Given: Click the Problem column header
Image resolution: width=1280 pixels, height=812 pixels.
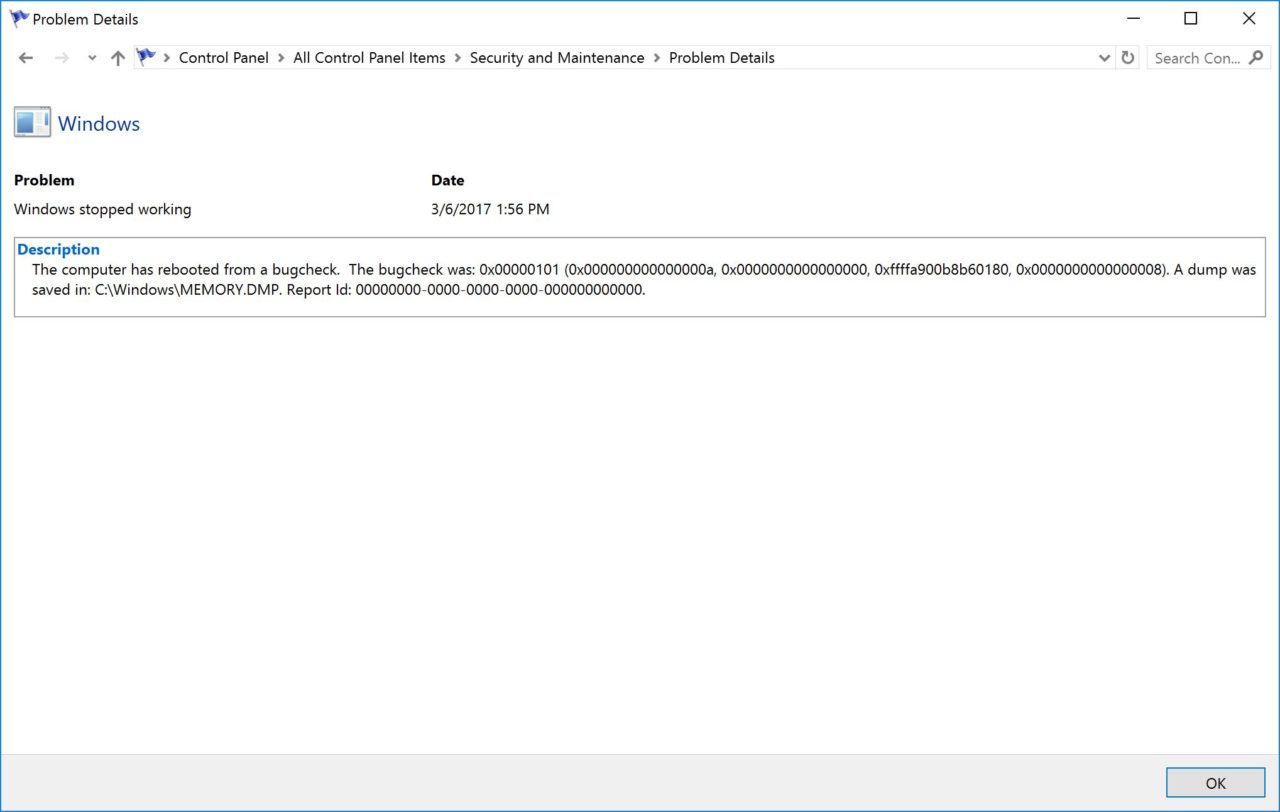Looking at the screenshot, I should click(44, 180).
